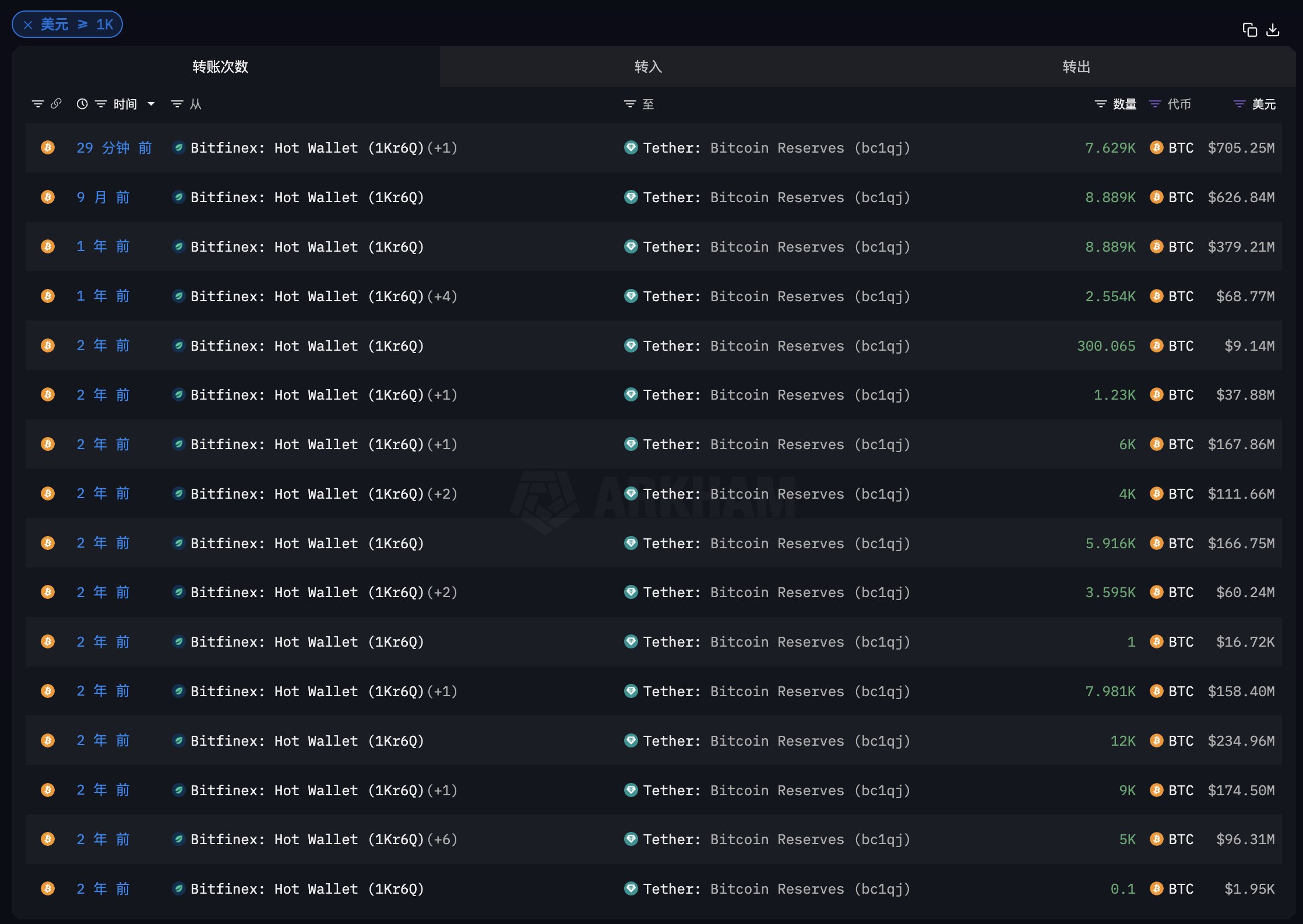Expand (+4) extra senders on the 2.554K BTC row

tap(442, 296)
